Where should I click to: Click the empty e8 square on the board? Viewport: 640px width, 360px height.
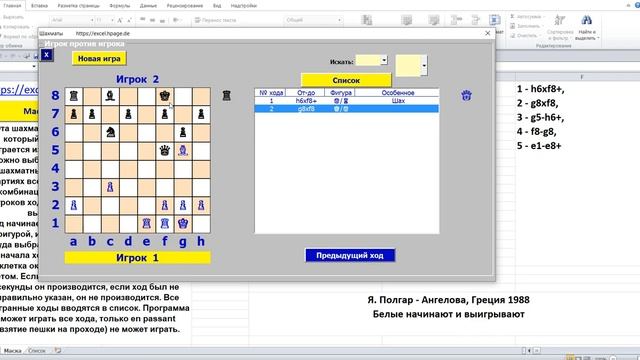146,96
